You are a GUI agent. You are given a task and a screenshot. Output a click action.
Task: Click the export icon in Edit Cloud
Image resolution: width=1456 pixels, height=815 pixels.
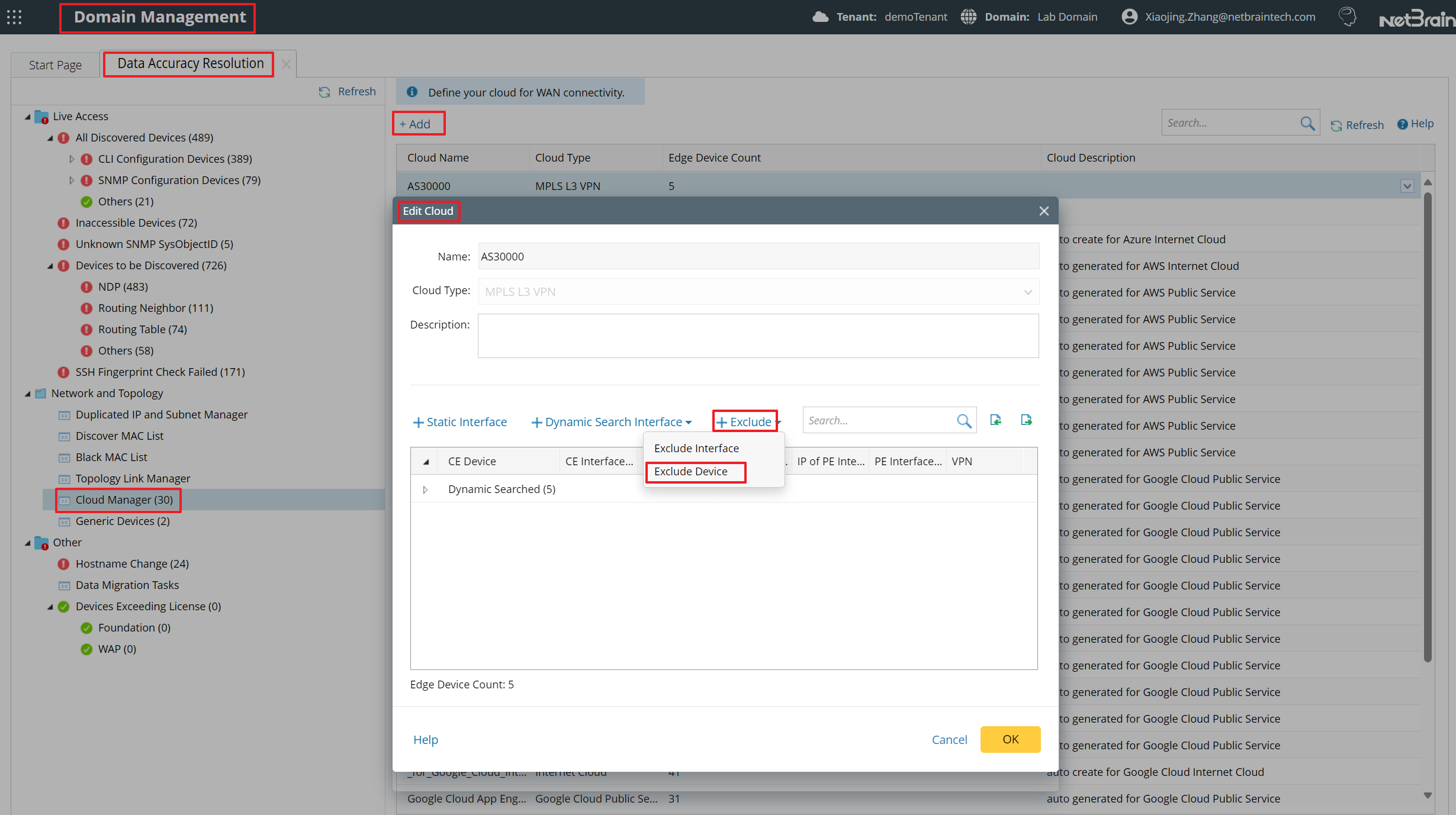coord(1027,420)
